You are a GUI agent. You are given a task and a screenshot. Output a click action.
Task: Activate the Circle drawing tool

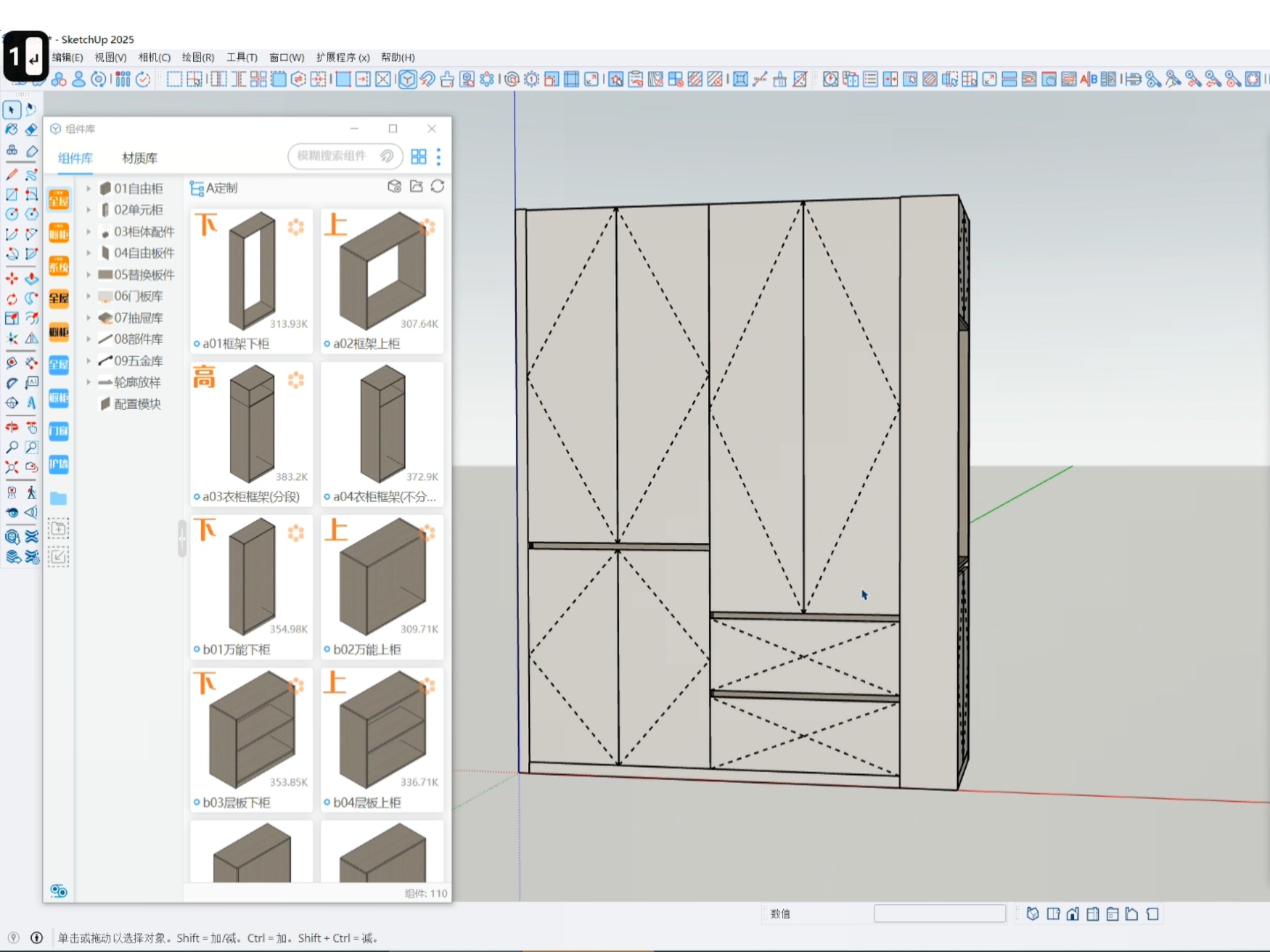click(x=12, y=214)
